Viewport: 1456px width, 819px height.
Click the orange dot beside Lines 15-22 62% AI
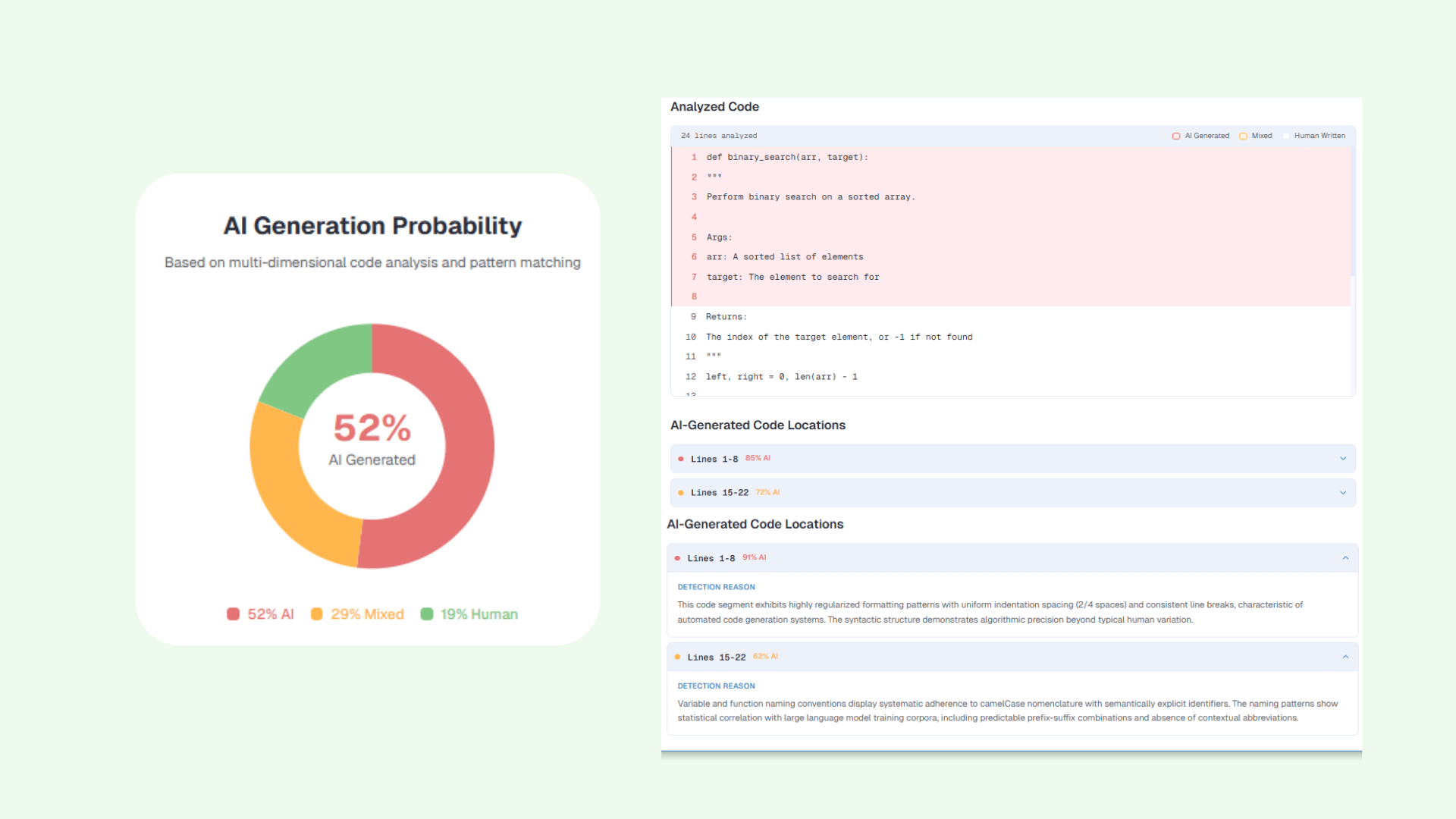pyautogui.click(x=677, y=657)
